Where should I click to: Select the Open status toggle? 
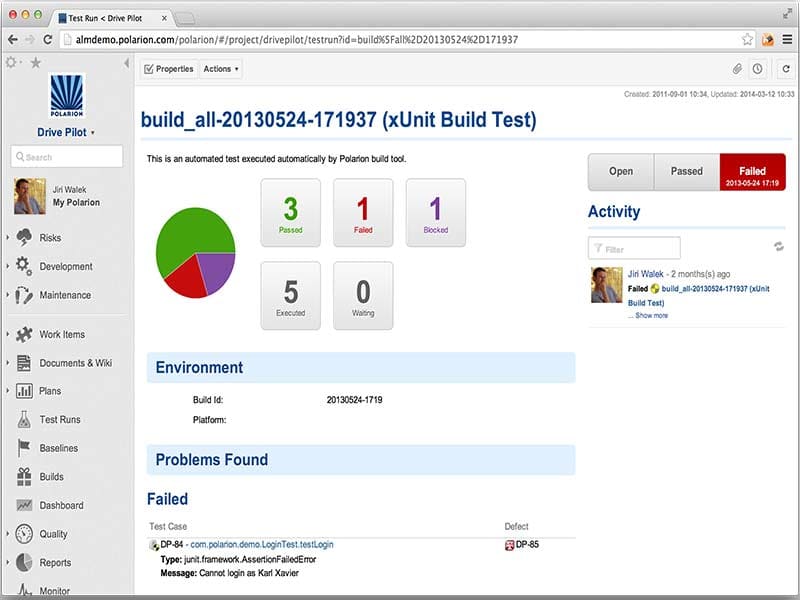(620, 171)
